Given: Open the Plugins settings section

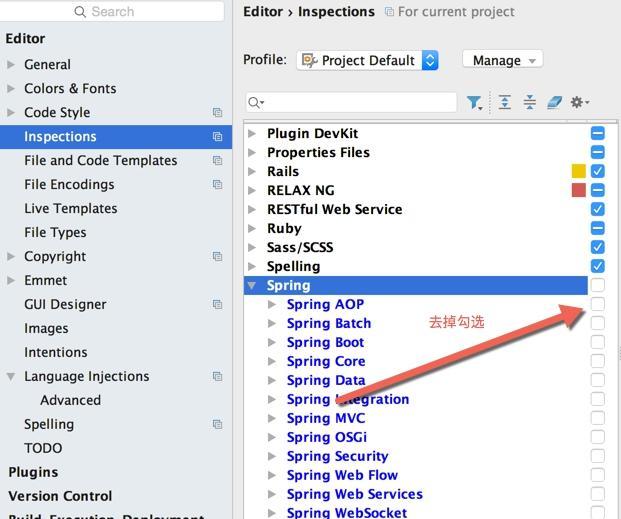Looking at the screenshot, I should [x=33, y=472].
